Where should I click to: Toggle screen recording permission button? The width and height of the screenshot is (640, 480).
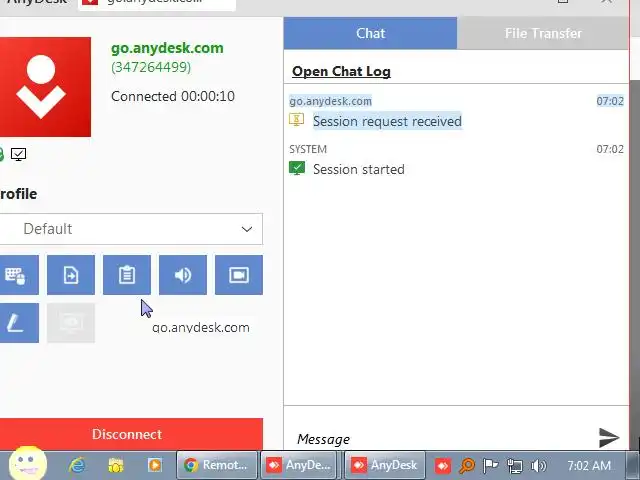coord(239,275)
